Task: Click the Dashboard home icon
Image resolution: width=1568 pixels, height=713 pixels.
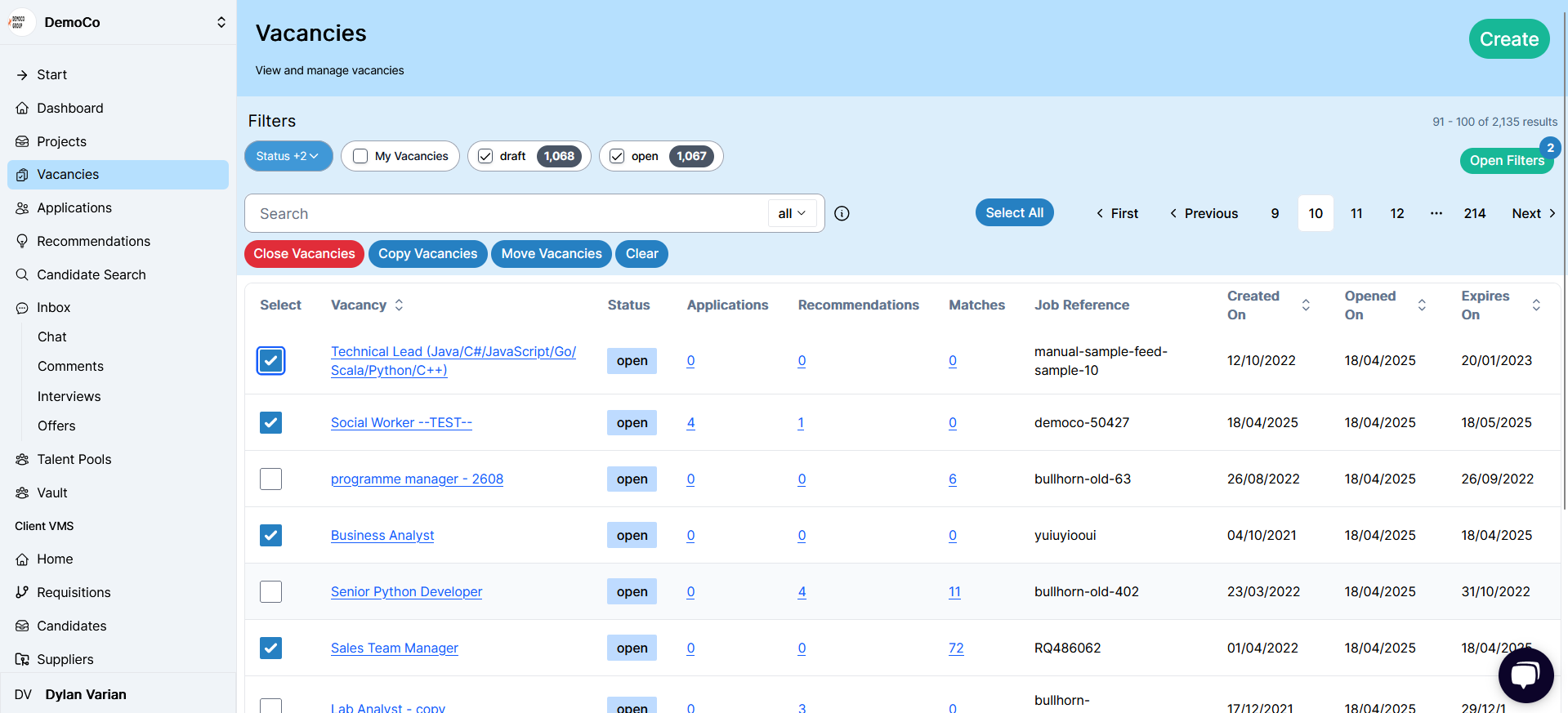Action: (x=22, y=108)
